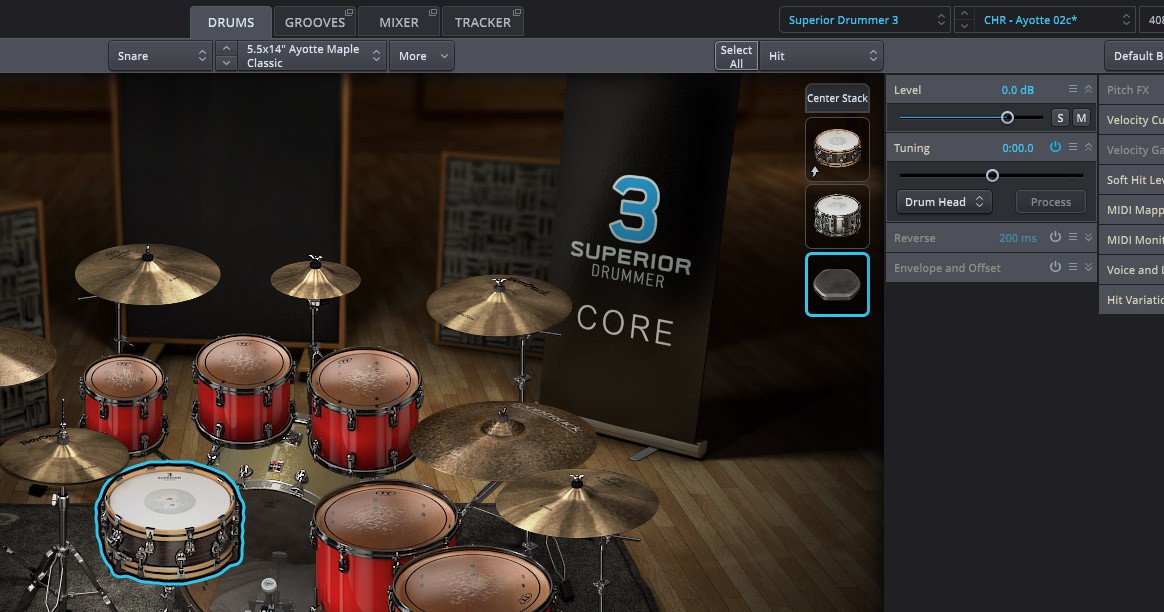Select the middle red rack tom

[244, 389]
